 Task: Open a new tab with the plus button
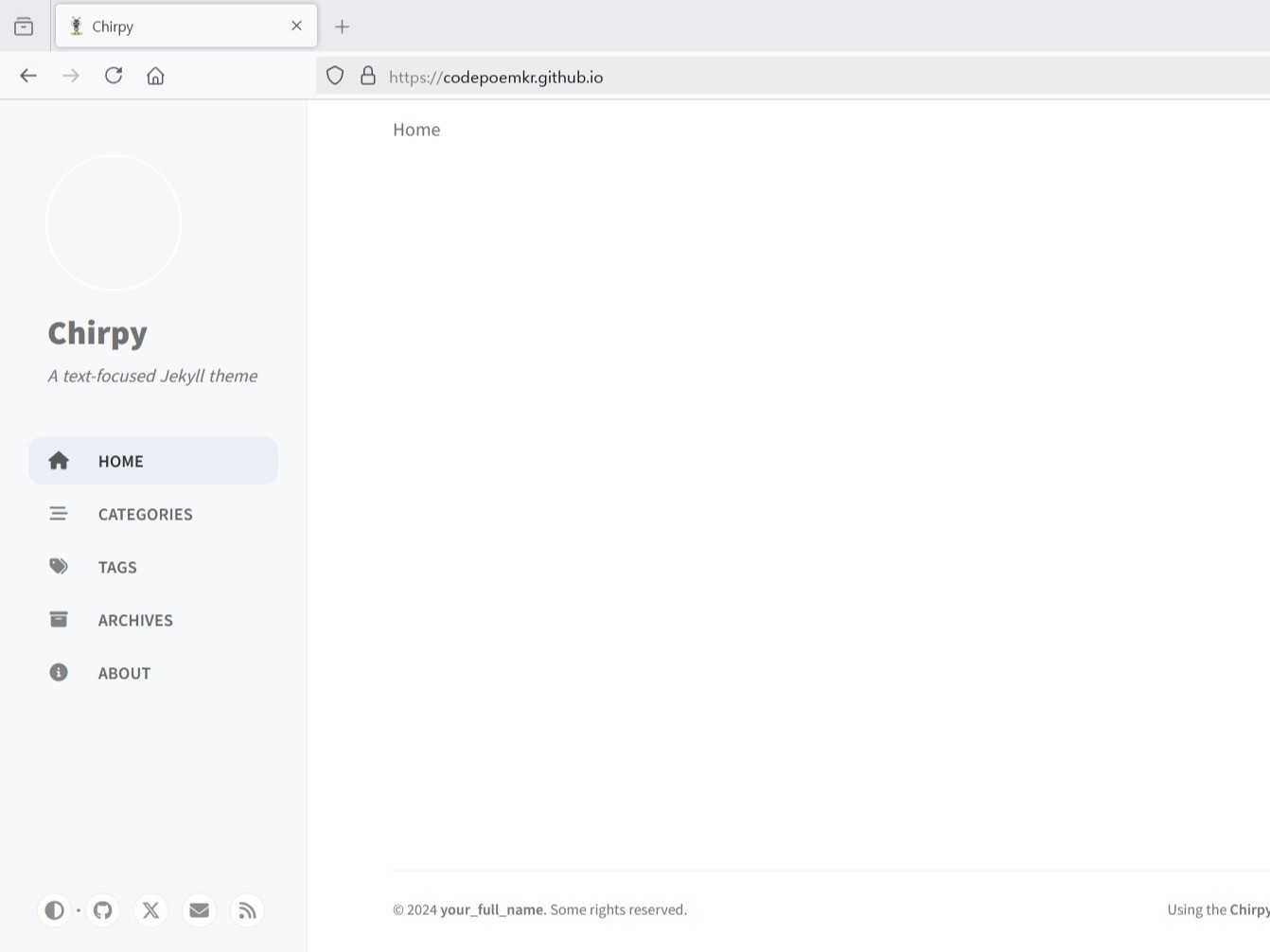pyautogui.click(x=343, y=26)
